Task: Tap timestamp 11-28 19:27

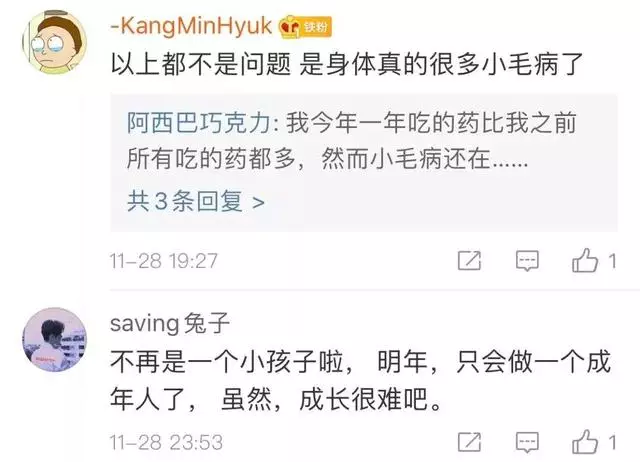Action: (164, 261)
